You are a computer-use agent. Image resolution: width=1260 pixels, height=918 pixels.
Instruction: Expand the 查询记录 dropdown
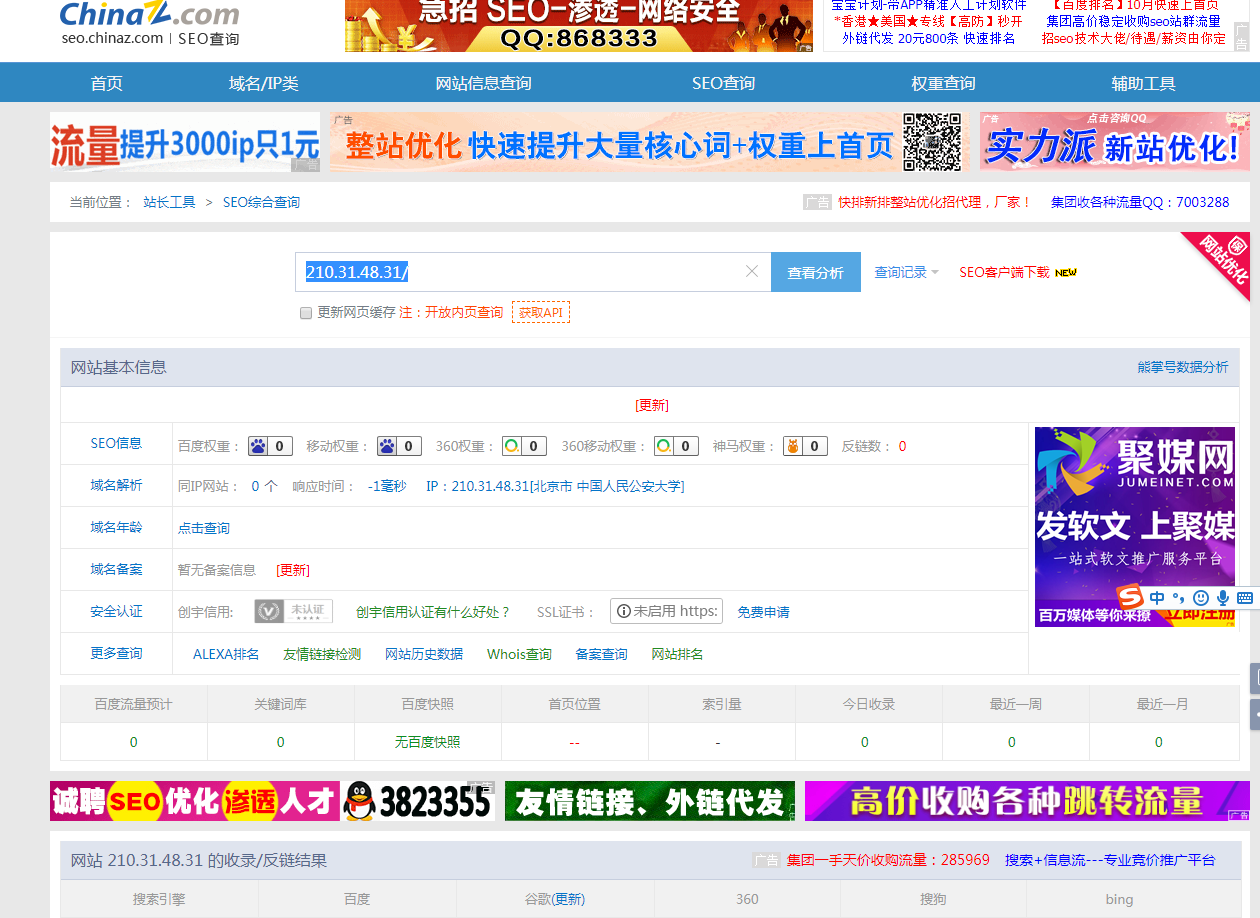point(906,272)
